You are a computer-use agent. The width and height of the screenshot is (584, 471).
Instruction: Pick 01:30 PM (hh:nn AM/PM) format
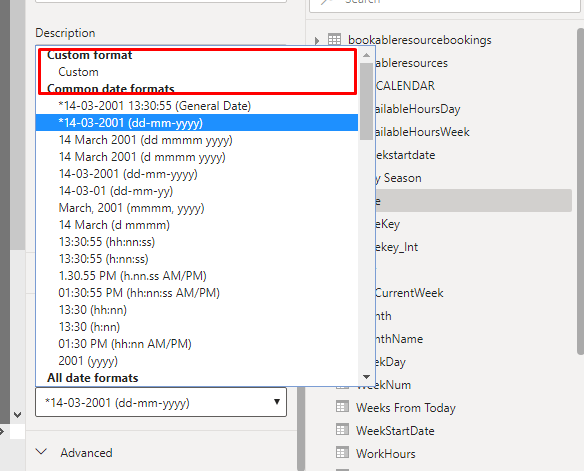(125, 344)
